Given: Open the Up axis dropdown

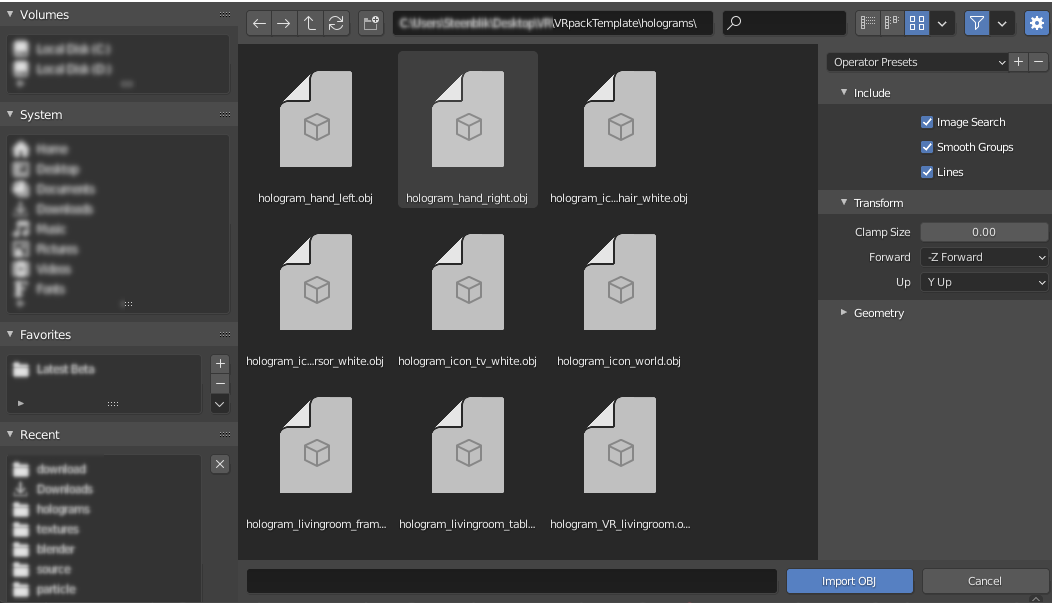Looking at the screenshot, I should point(984,282).
